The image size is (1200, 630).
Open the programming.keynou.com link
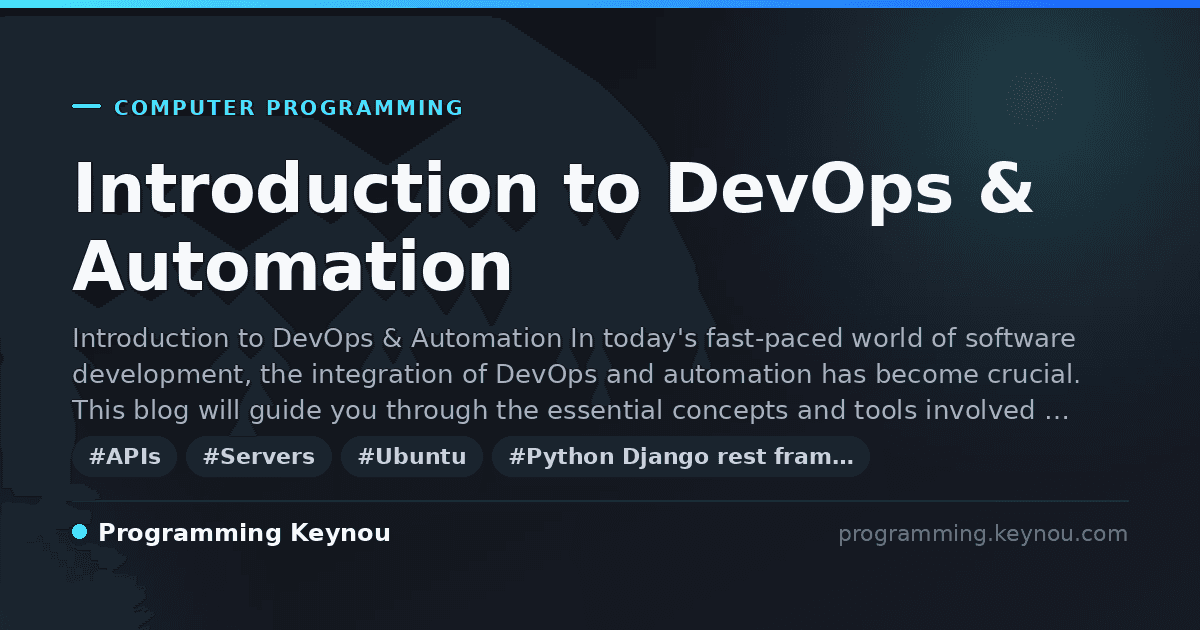983,534
